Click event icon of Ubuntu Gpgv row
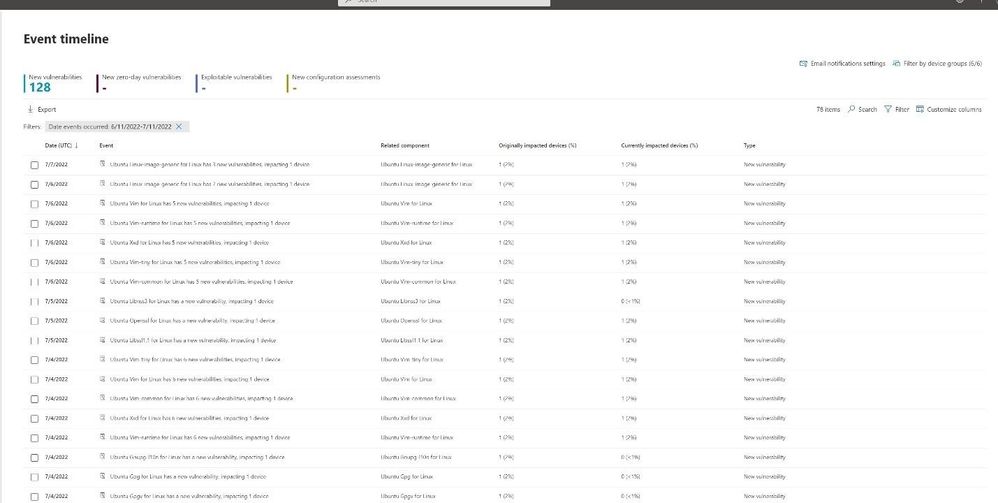This screenshot has width=998, height=503. [x=102, y=495]
